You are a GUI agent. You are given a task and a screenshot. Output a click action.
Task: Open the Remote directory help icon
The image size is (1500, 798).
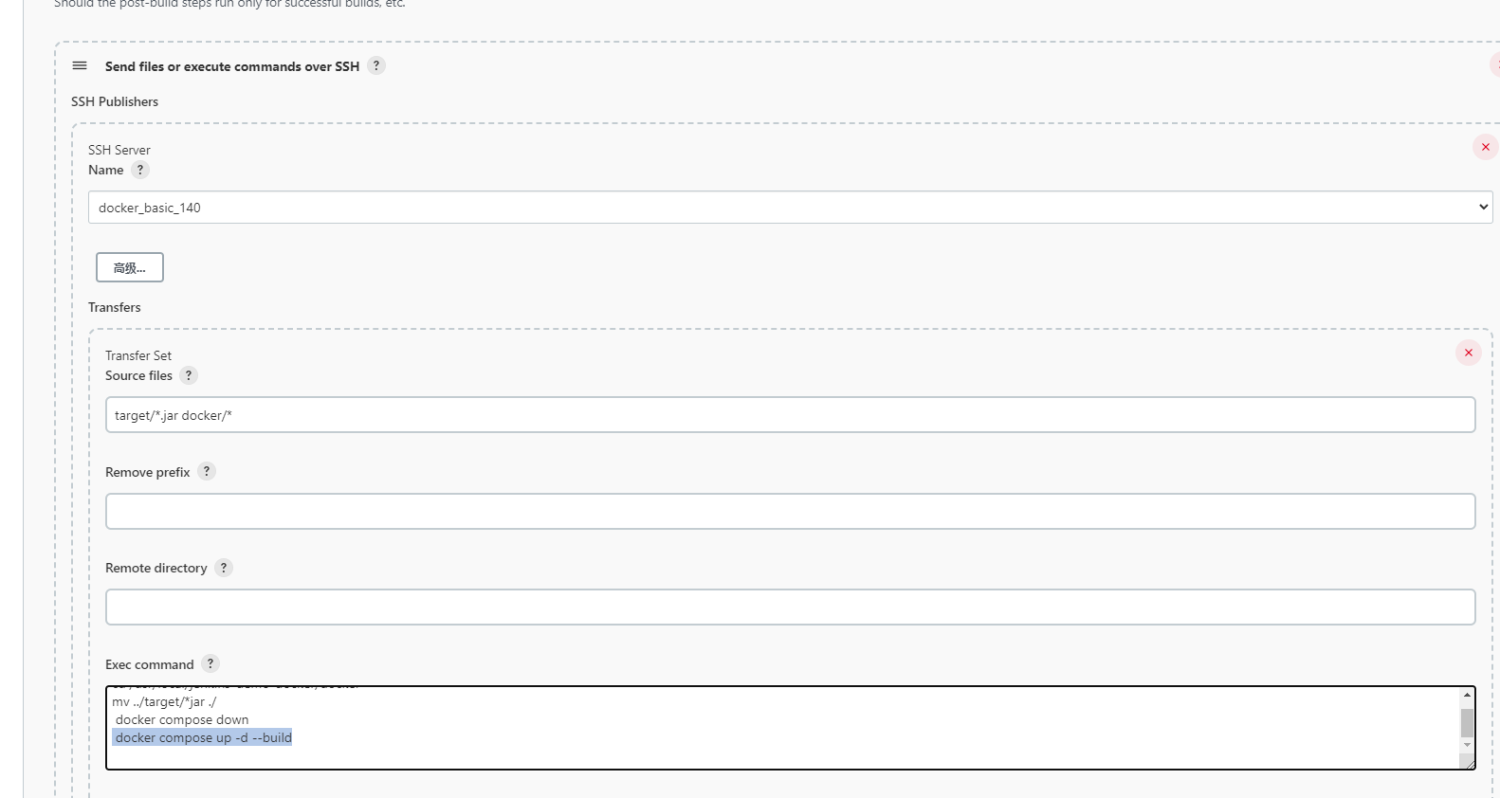pos(223,568)
